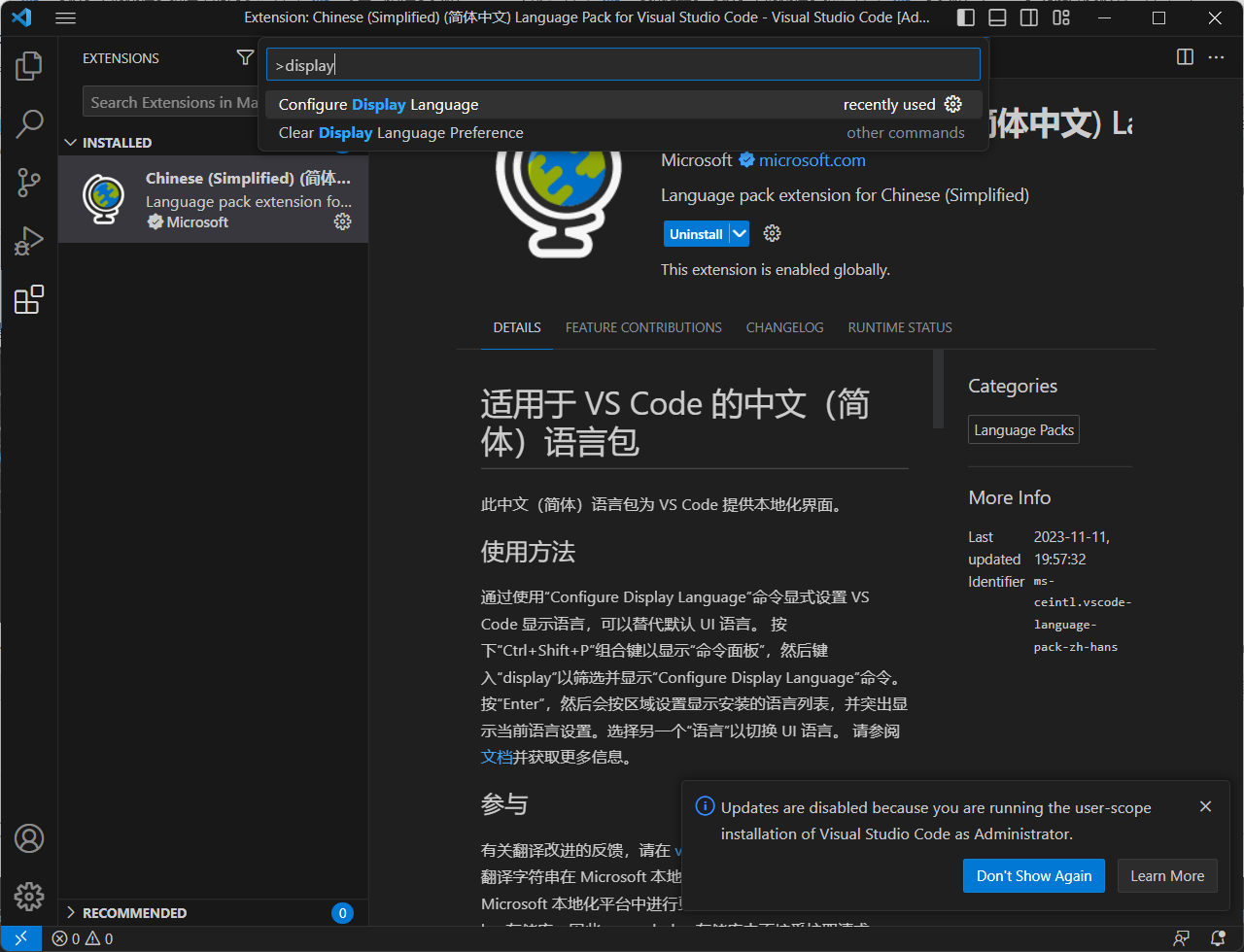This screenshot has height=952, width=1244.
Task: Click the recommended count badge 0
Action: pyautogui.click(x=342, y=913)
